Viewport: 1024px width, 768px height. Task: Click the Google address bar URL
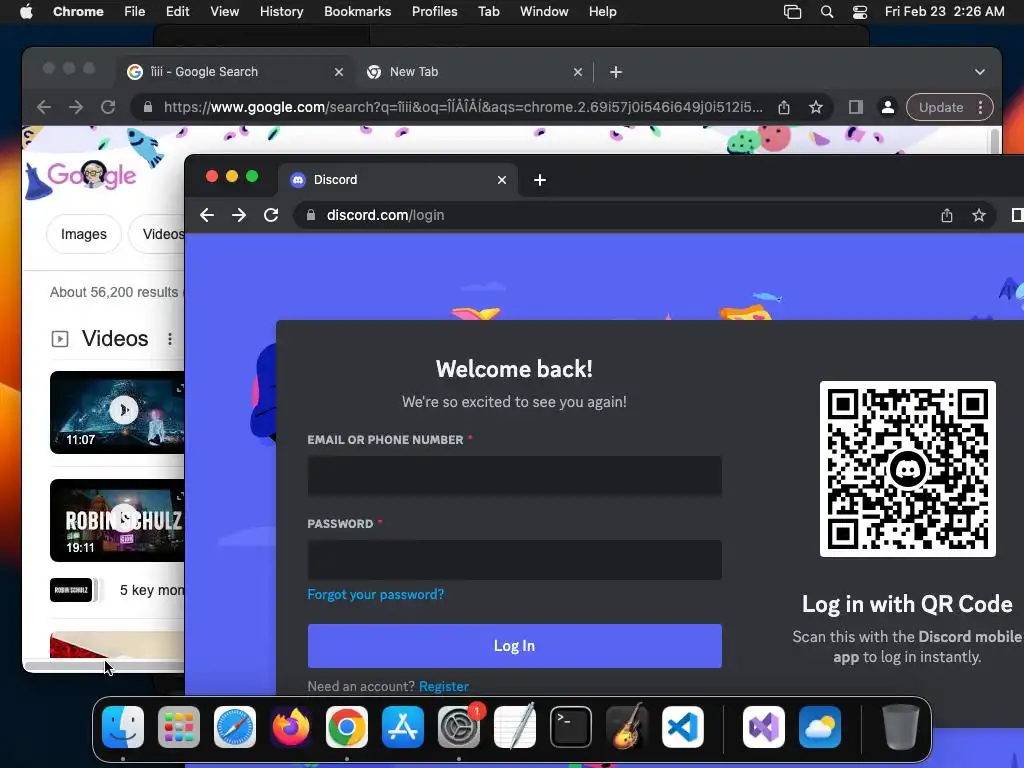(x=463, y=107)
